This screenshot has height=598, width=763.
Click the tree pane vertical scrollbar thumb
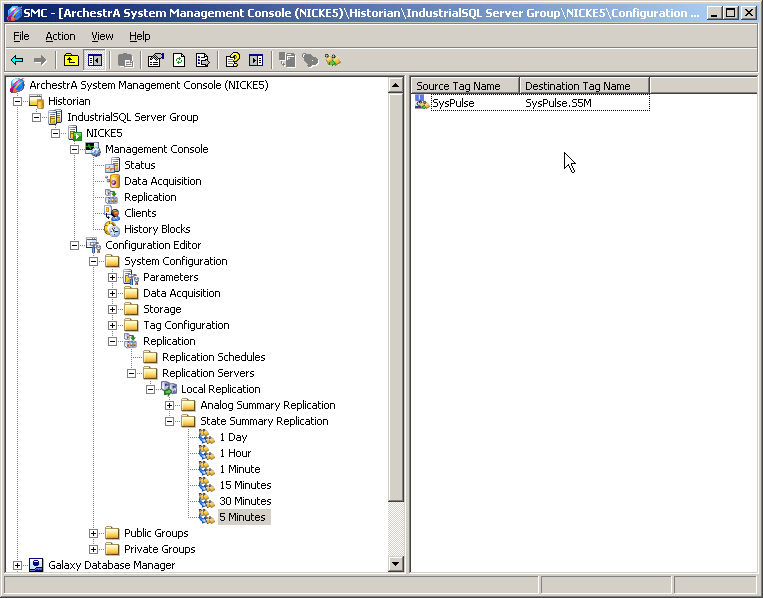click(396, 297)
